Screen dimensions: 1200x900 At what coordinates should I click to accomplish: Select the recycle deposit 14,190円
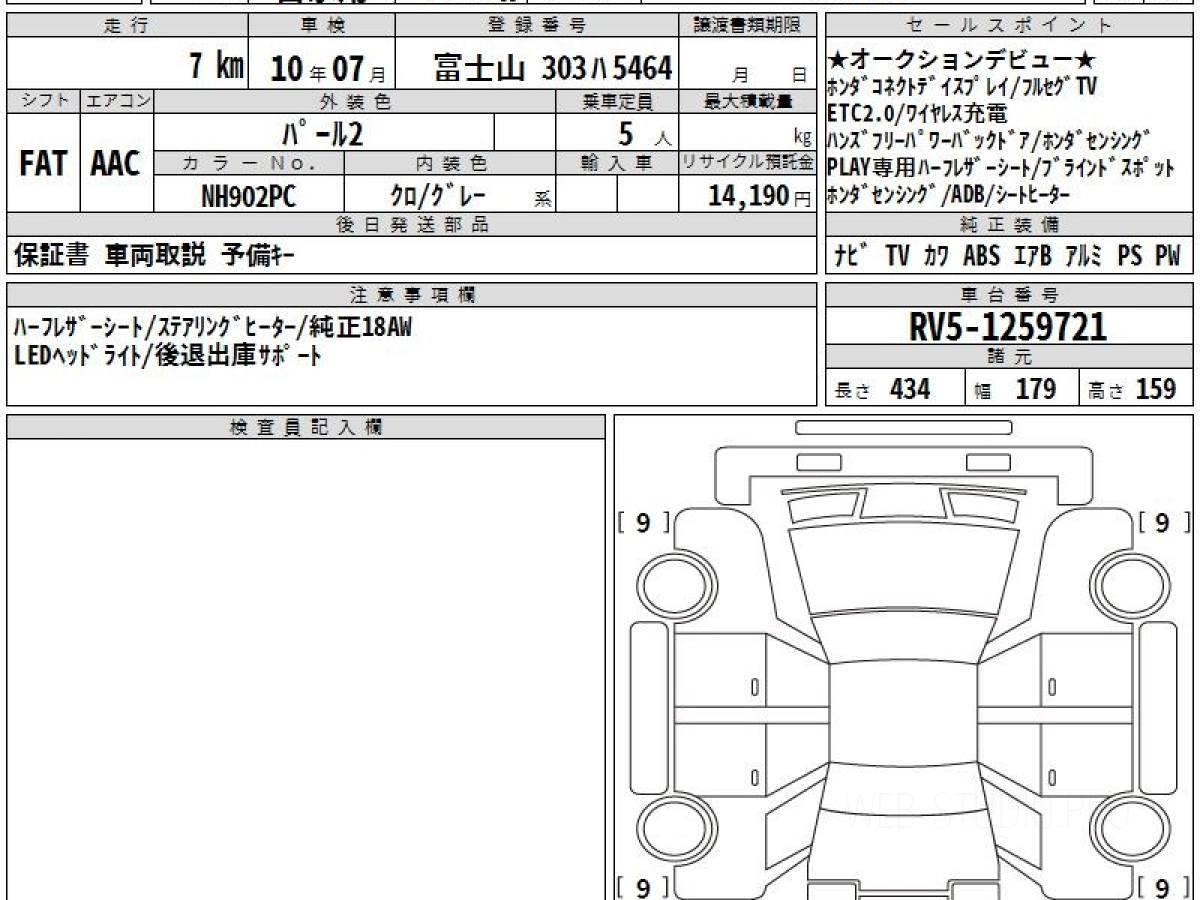click(x=759, y=195)
